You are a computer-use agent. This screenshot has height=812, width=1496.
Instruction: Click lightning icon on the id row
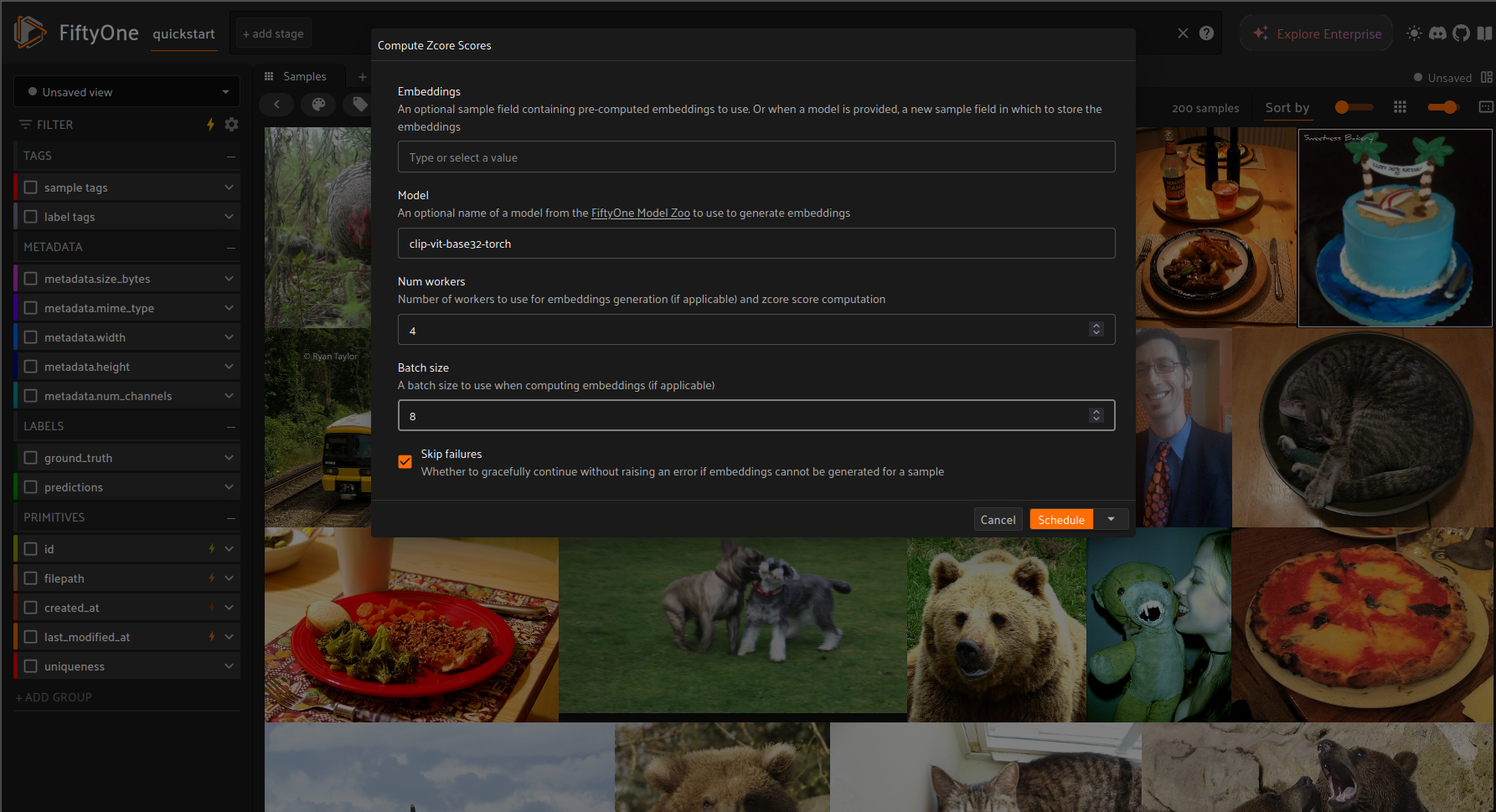tap(212, 549)
